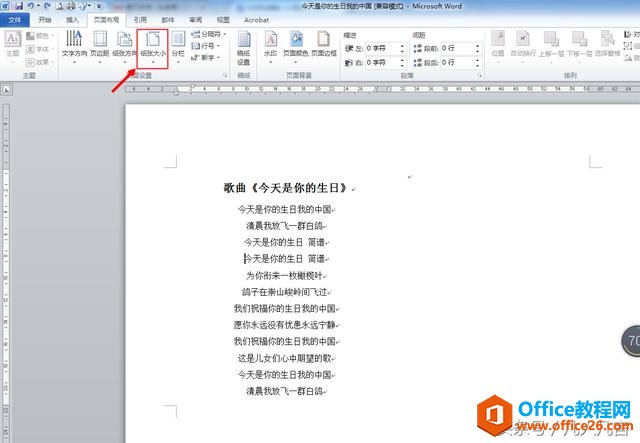Open the 页边距 margins gallery

pyautogui.click(x=100, y=43)
